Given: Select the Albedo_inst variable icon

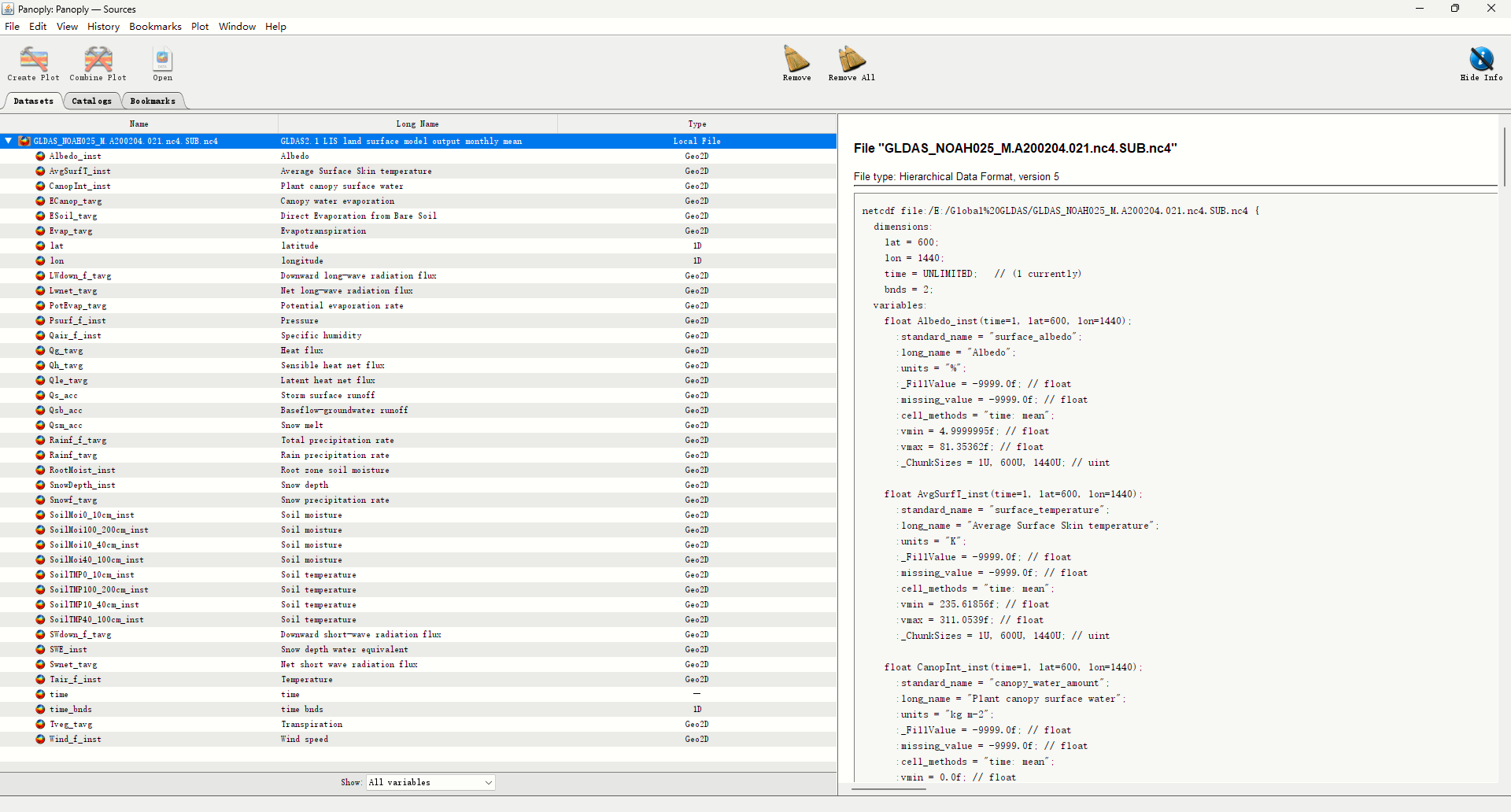Looking at the screenshot, I should (x=40, y=156).
